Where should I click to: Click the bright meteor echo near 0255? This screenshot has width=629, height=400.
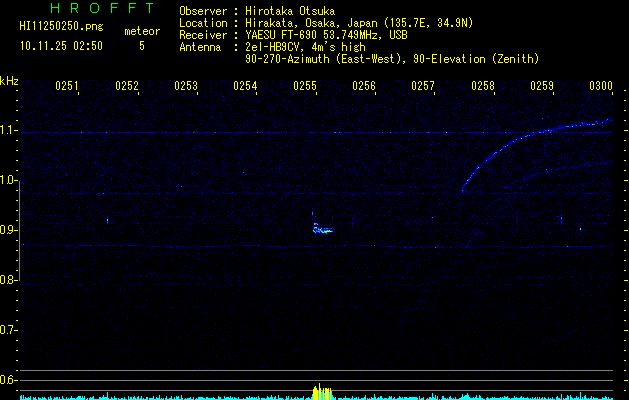coord(322,228)
